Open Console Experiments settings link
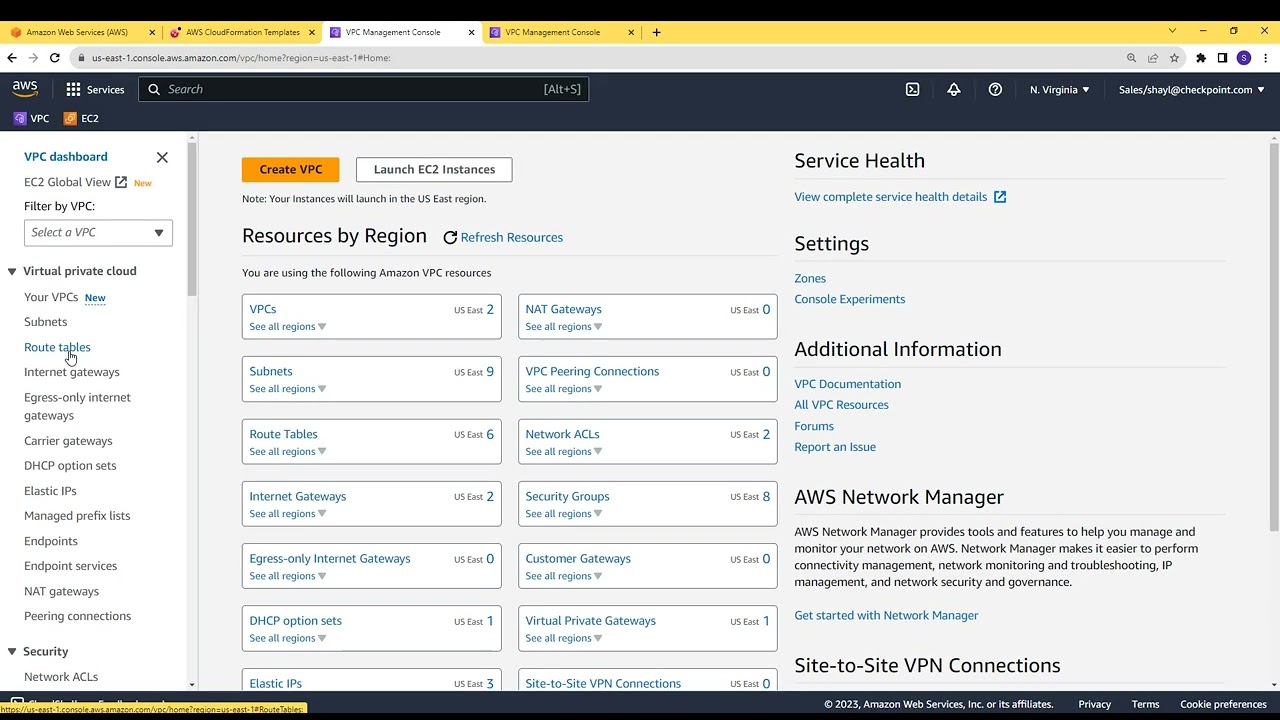 tap(850, 299)
